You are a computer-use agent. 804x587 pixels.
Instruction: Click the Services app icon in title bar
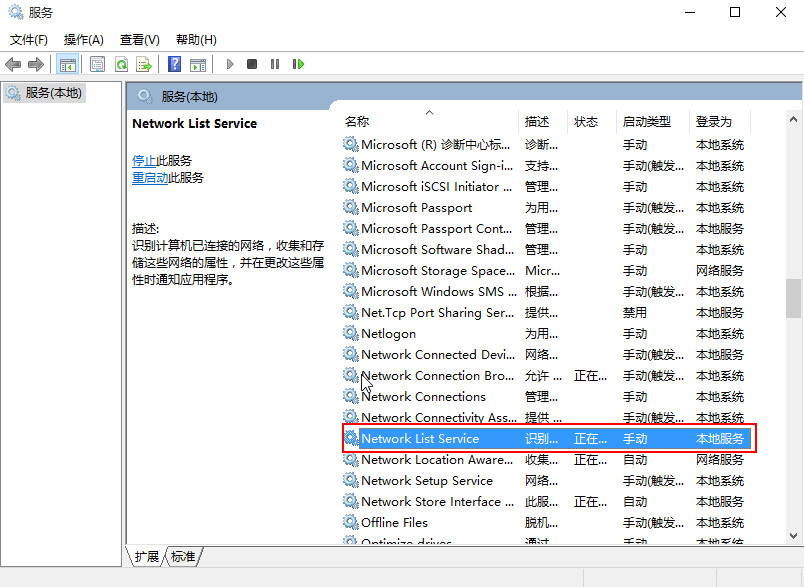click(x=15, y=12)
